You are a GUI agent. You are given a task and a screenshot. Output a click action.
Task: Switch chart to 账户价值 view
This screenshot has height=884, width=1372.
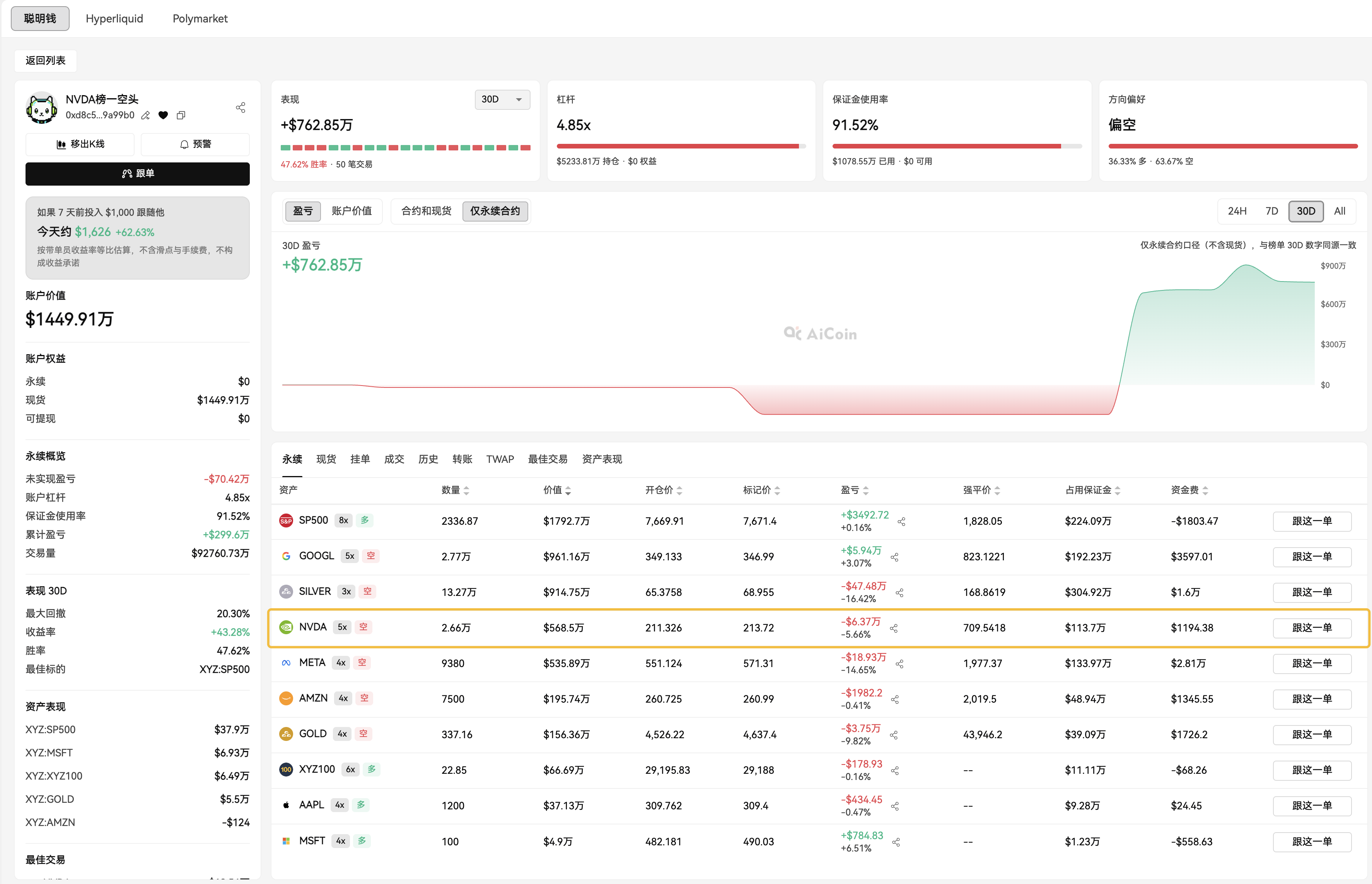[352, 211]
